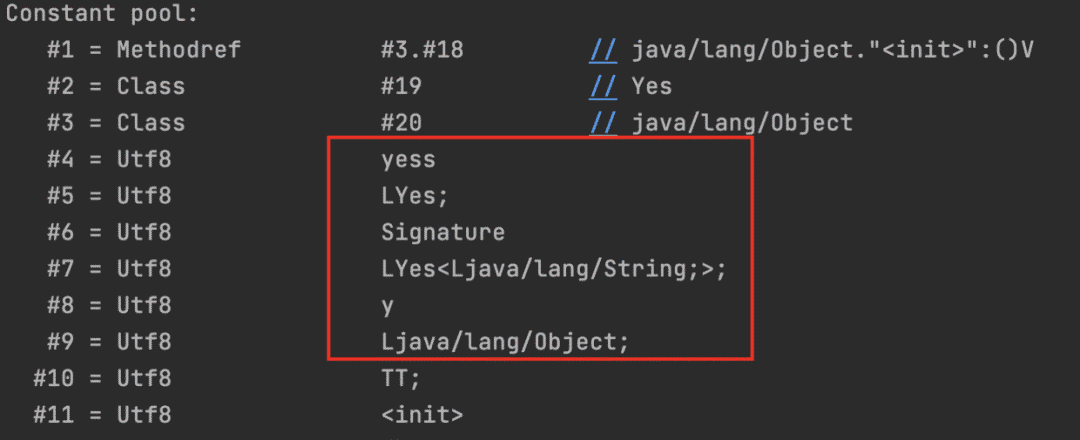Select the "Ljava/lang/Object;" descriptor on entry #9
The image size is (1080, 440).
pos(505,342)
